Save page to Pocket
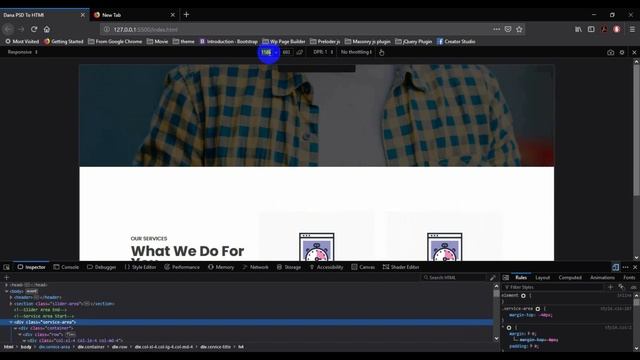Viewport: 640px width, 360px height. coord(508,29)
